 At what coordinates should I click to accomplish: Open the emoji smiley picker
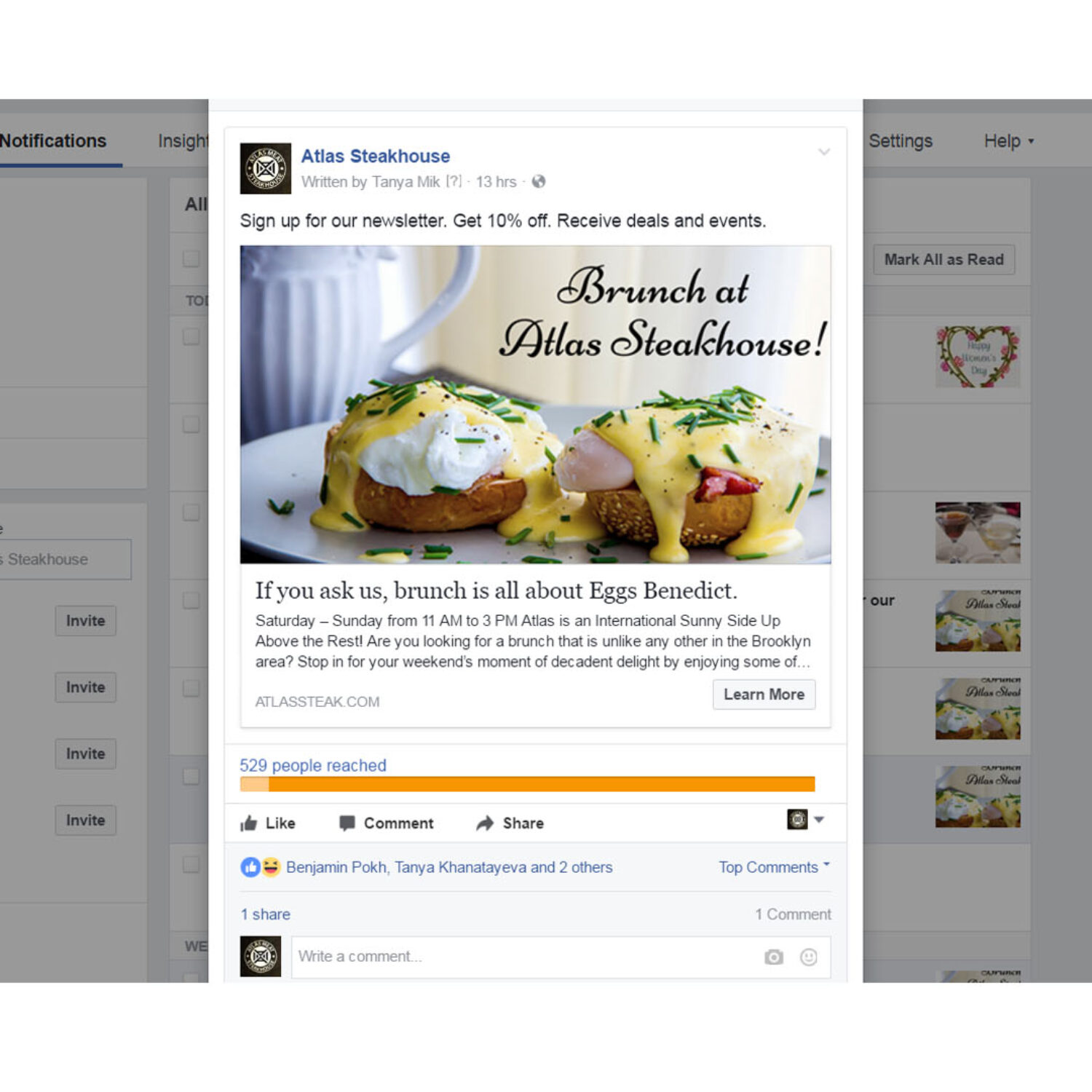pos(808,957)
